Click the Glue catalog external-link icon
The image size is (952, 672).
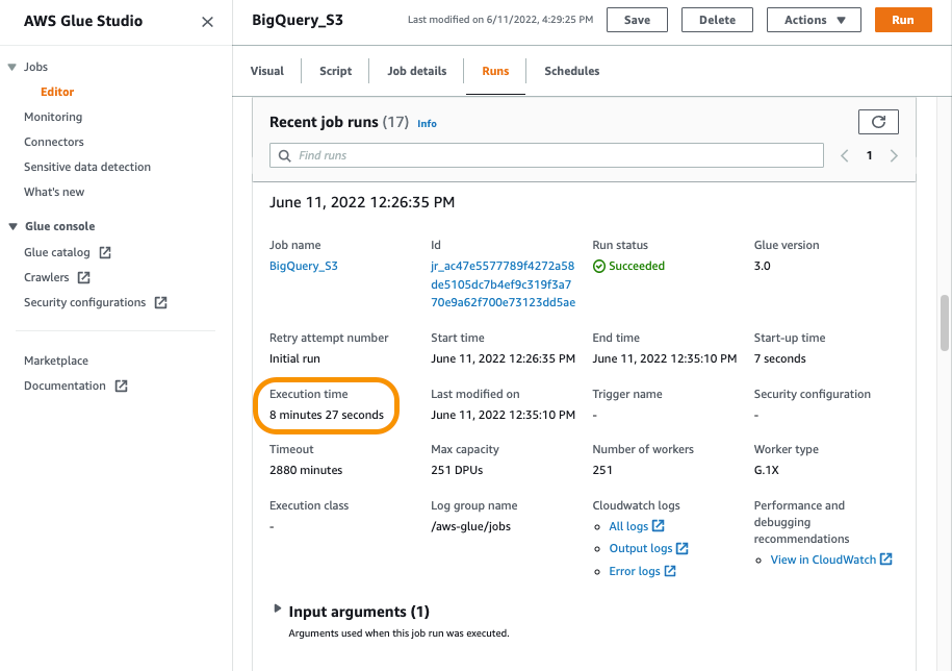[105, 252]
